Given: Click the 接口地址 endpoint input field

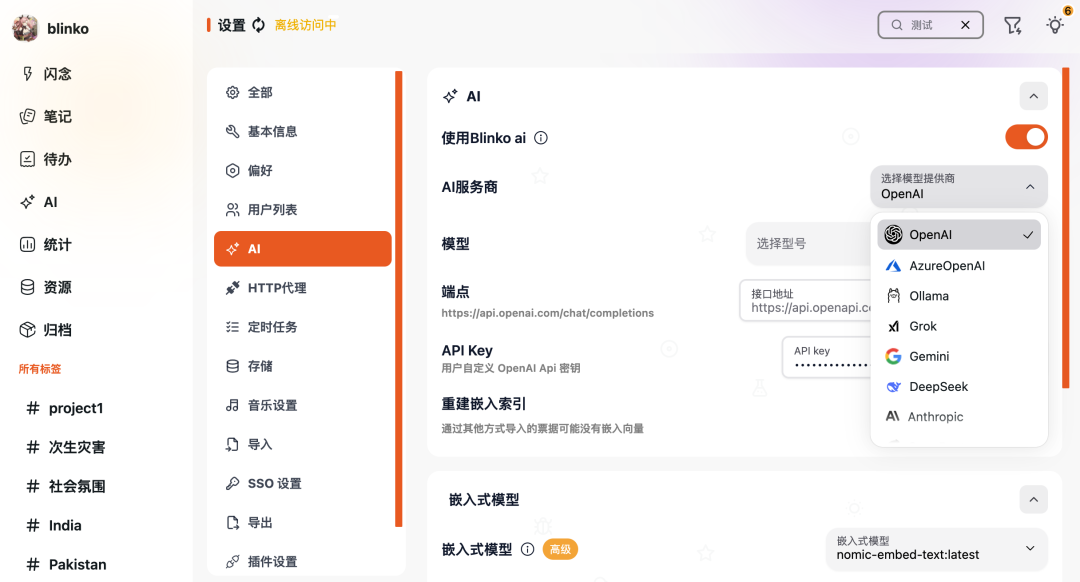Looking at the screenshot, I should click(x=806, y=300).
